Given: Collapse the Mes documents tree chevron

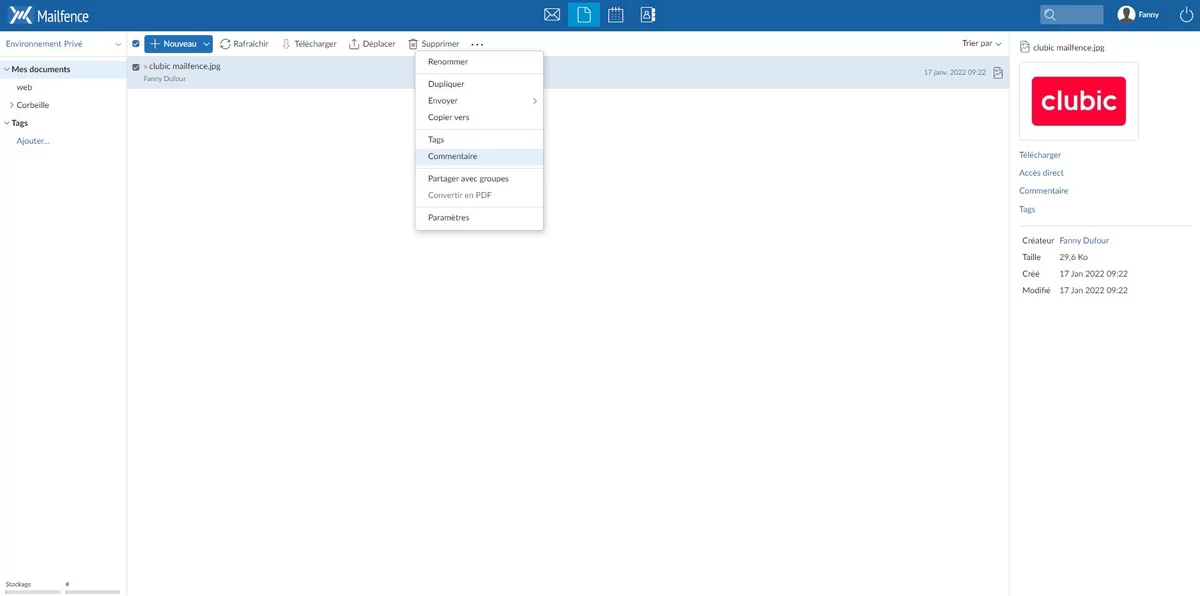Looking at the screenshot, I should [6, 69].
